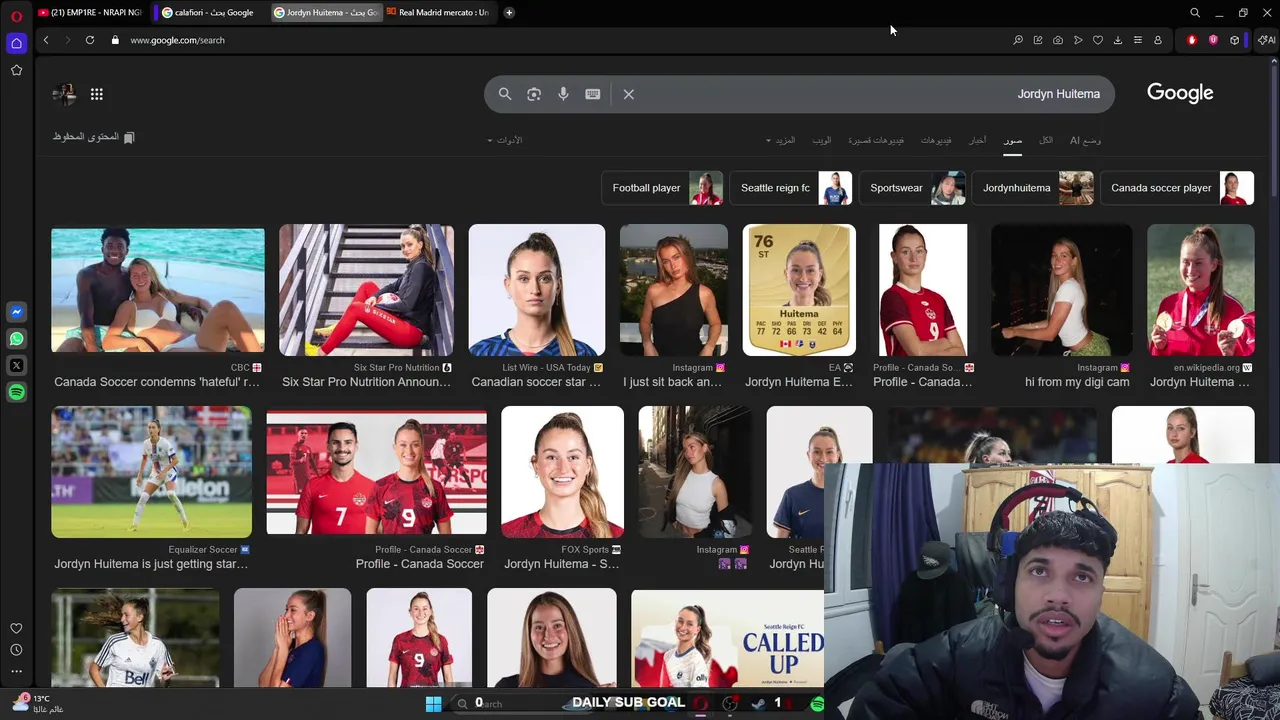Screen dimensions: 1280x720
Task: Click the site security padlock icon
Action: [x=115, y=40]
